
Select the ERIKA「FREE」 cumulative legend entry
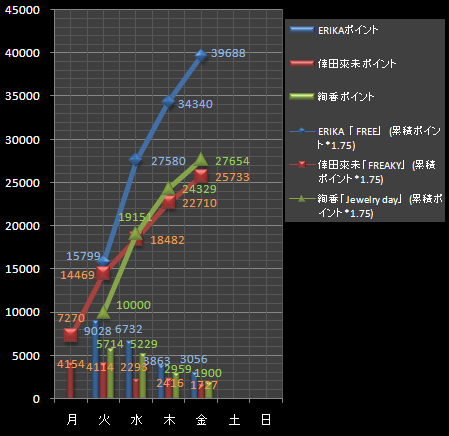[x=365, y=138]
